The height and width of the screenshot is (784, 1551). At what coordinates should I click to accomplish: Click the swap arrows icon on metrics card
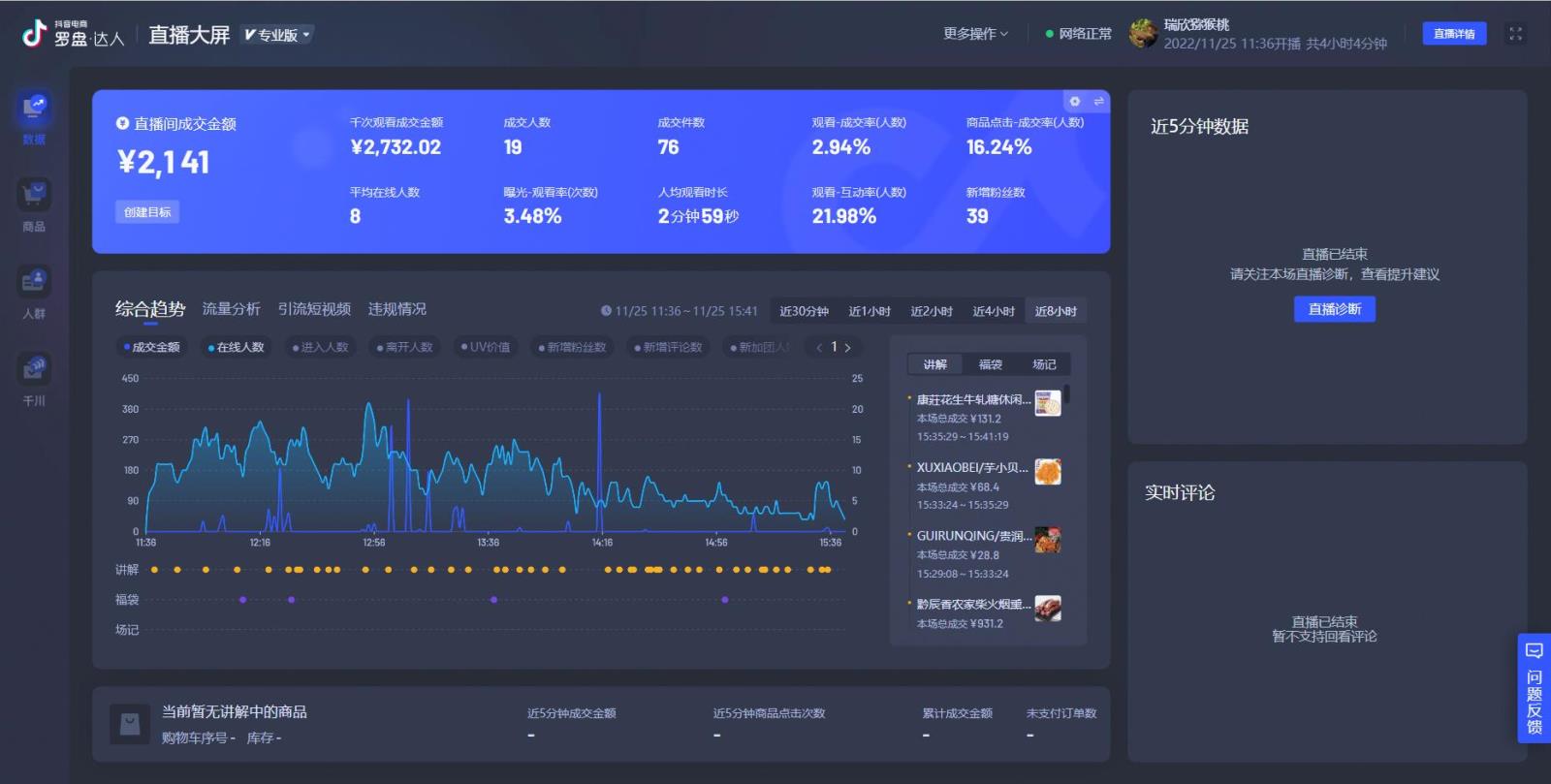[1098, 102]
